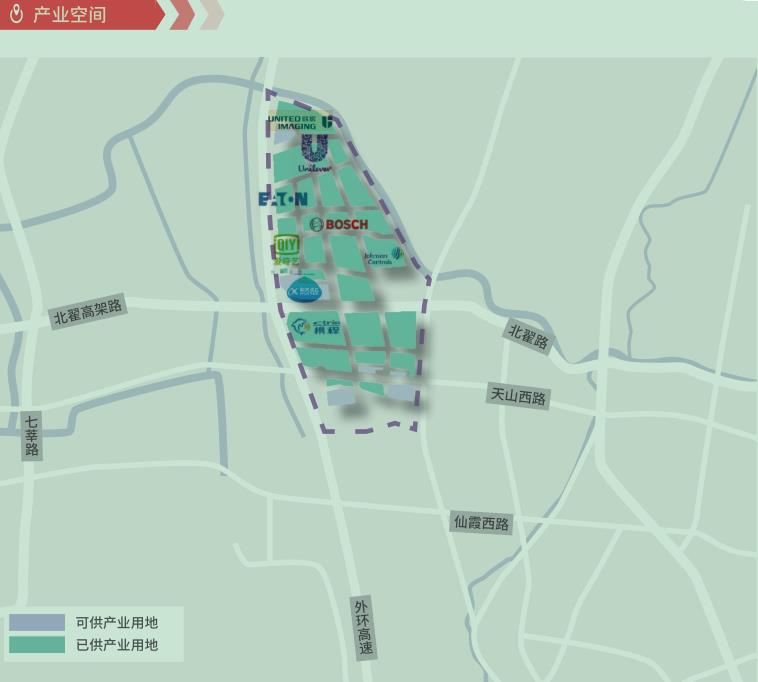758x682 pixels.
Task: Select the 七莘路 road label
Action: [x=32, y=435]
